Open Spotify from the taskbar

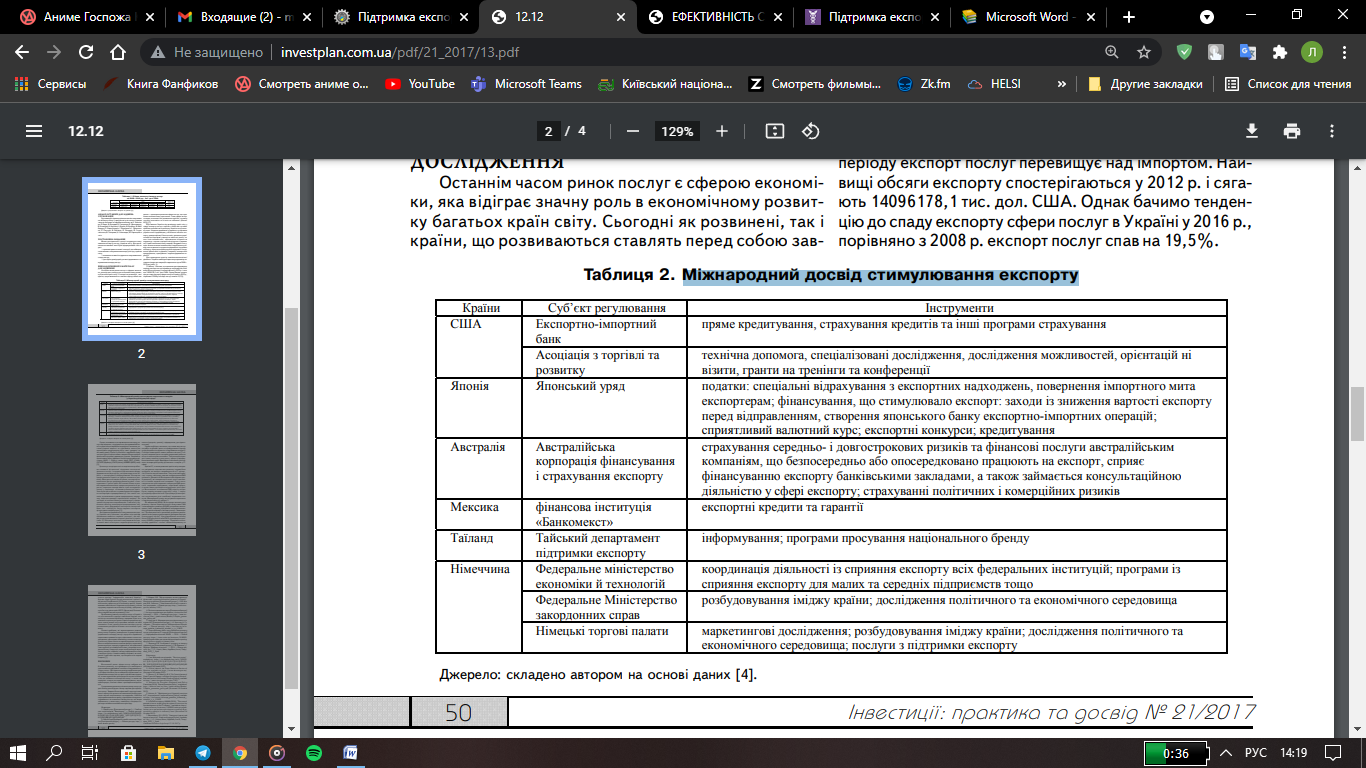(314, 753)
